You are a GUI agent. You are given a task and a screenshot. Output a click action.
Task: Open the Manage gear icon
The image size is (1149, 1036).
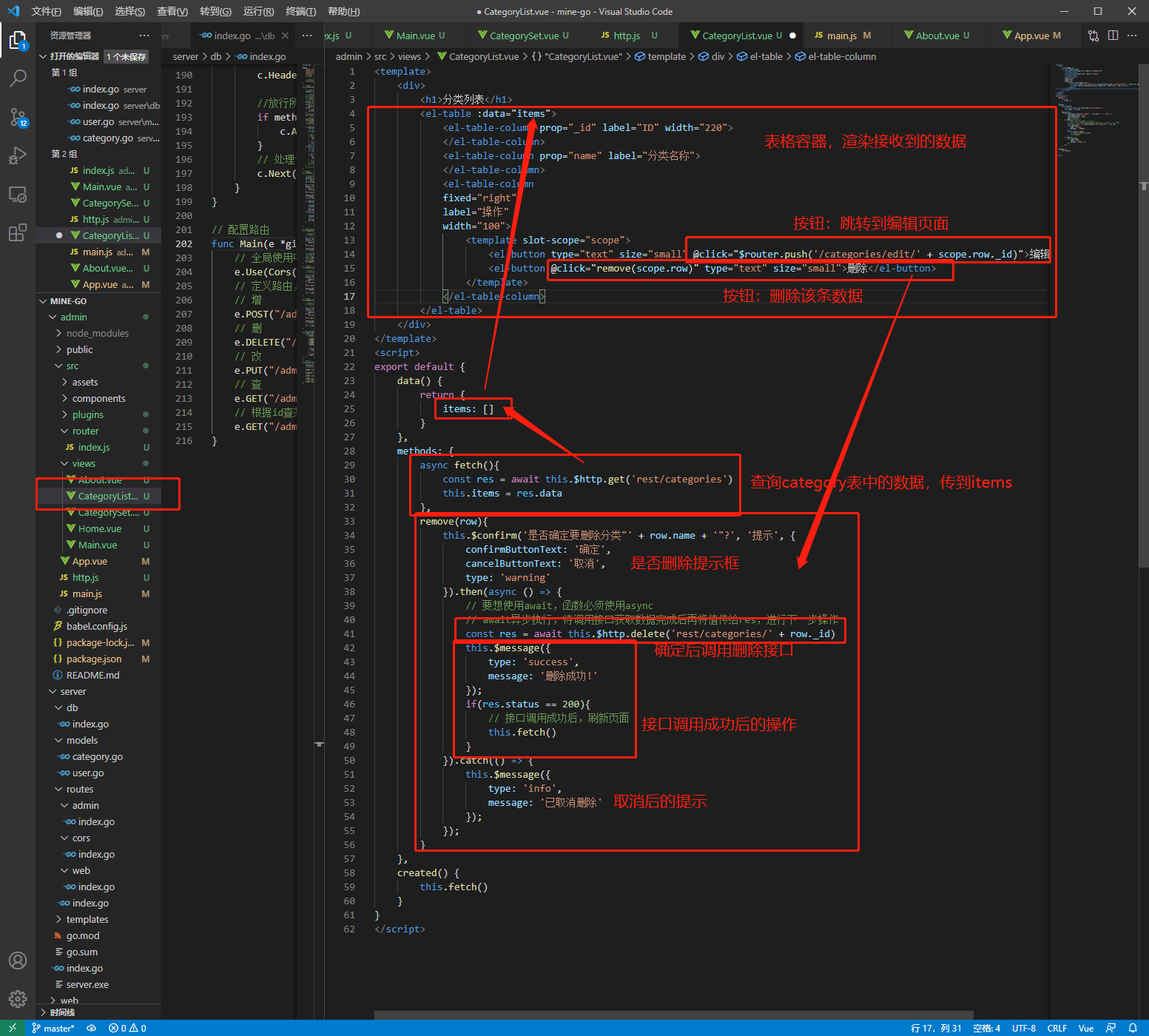[x=18, y=999]
